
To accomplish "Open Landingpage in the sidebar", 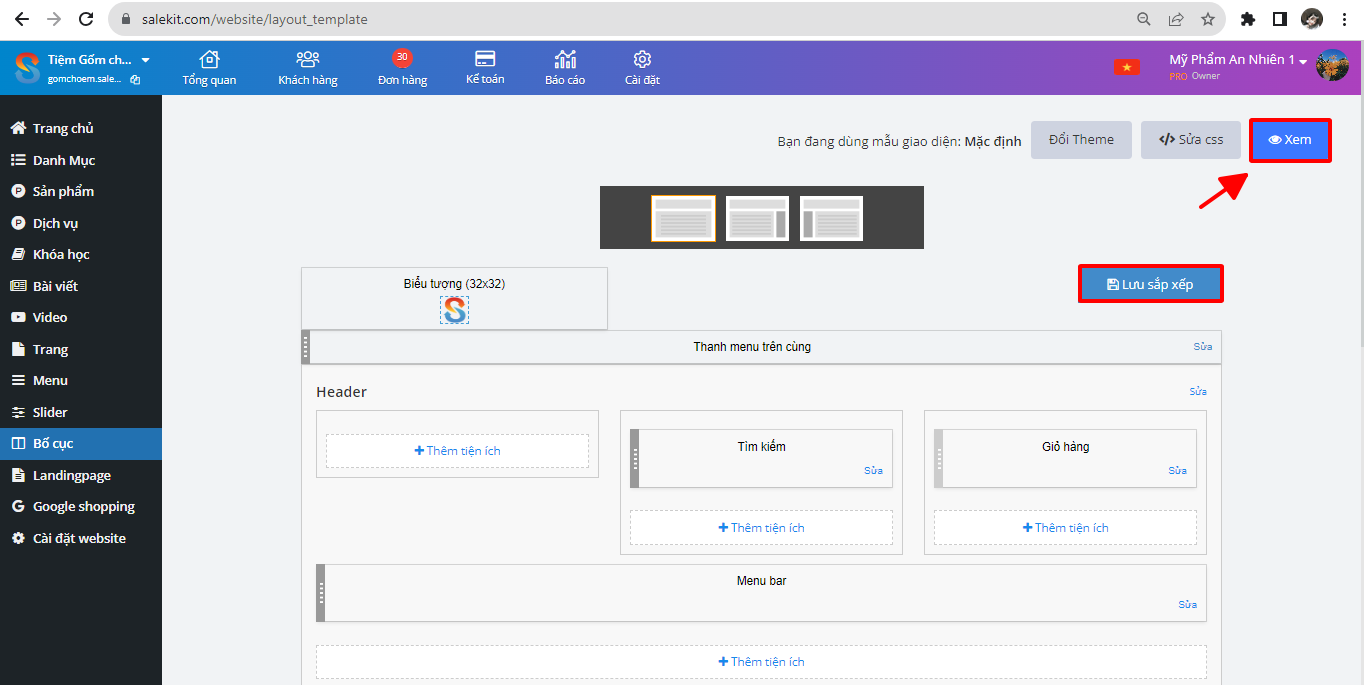I will tap(71, 475).
